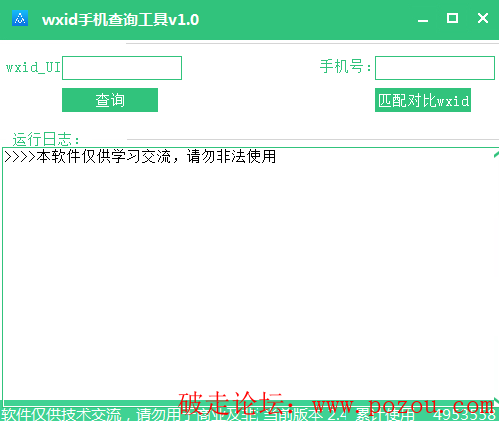
Task: Click the wxid_UI label
Action: click(33, 67)
